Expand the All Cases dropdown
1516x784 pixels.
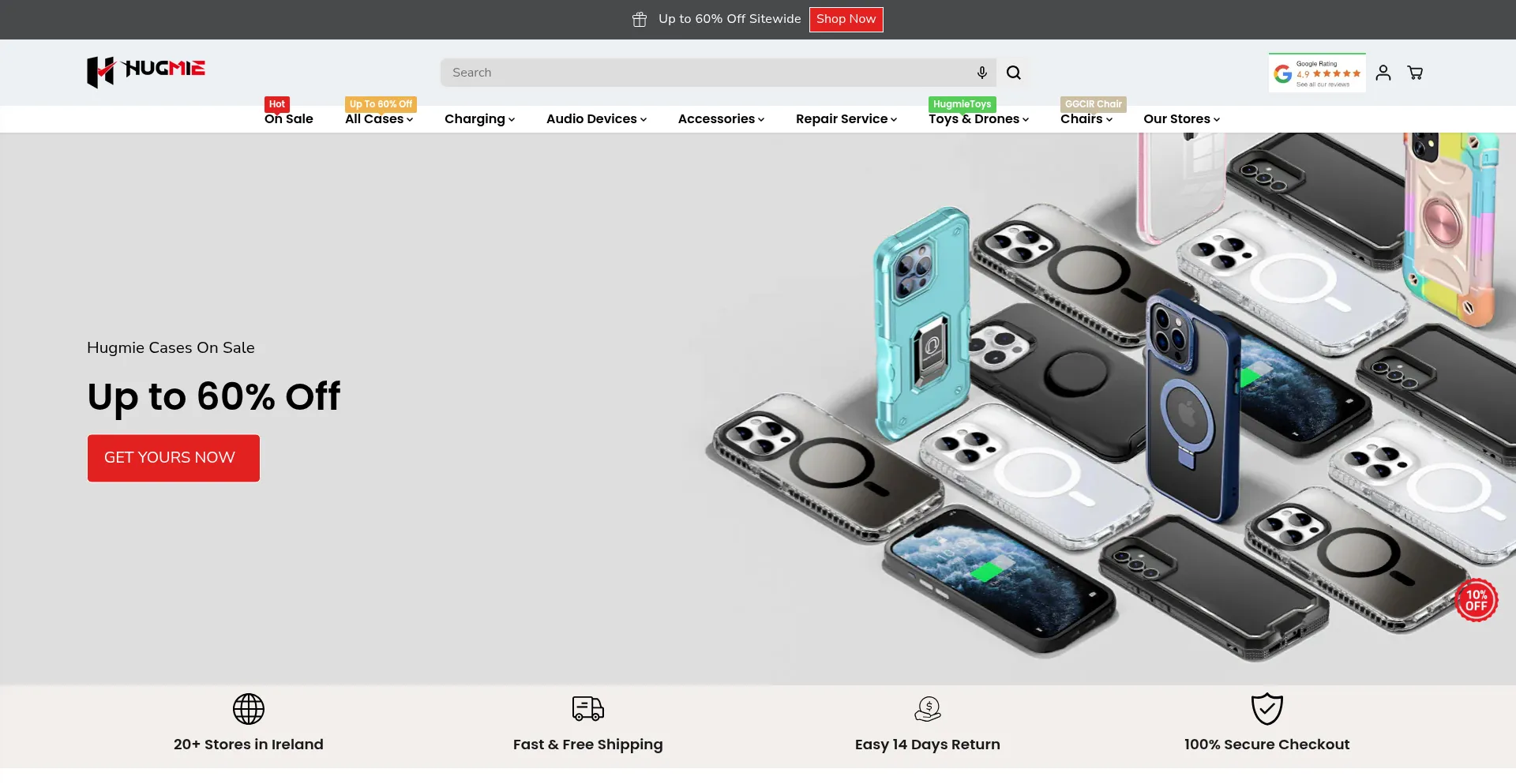coord(379,119)
